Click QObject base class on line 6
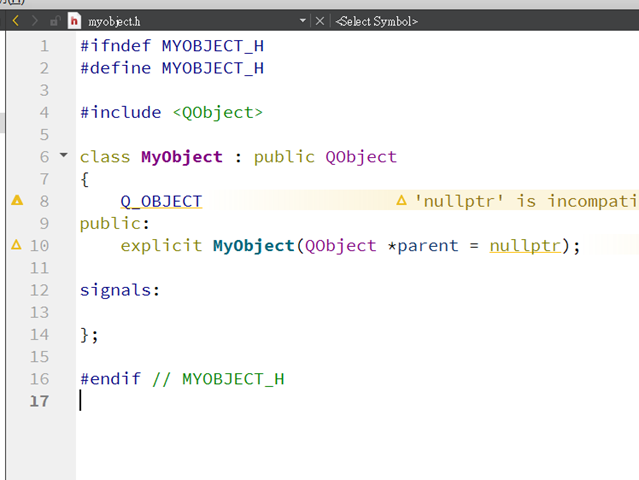 pos(361,157)
